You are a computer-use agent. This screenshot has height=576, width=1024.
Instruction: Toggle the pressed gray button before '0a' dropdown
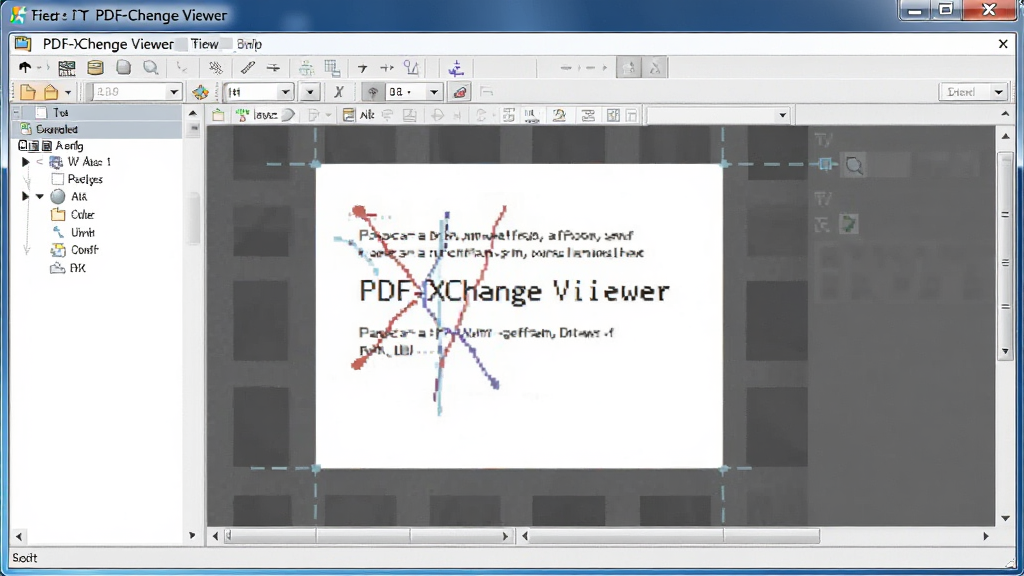point(372,92)
